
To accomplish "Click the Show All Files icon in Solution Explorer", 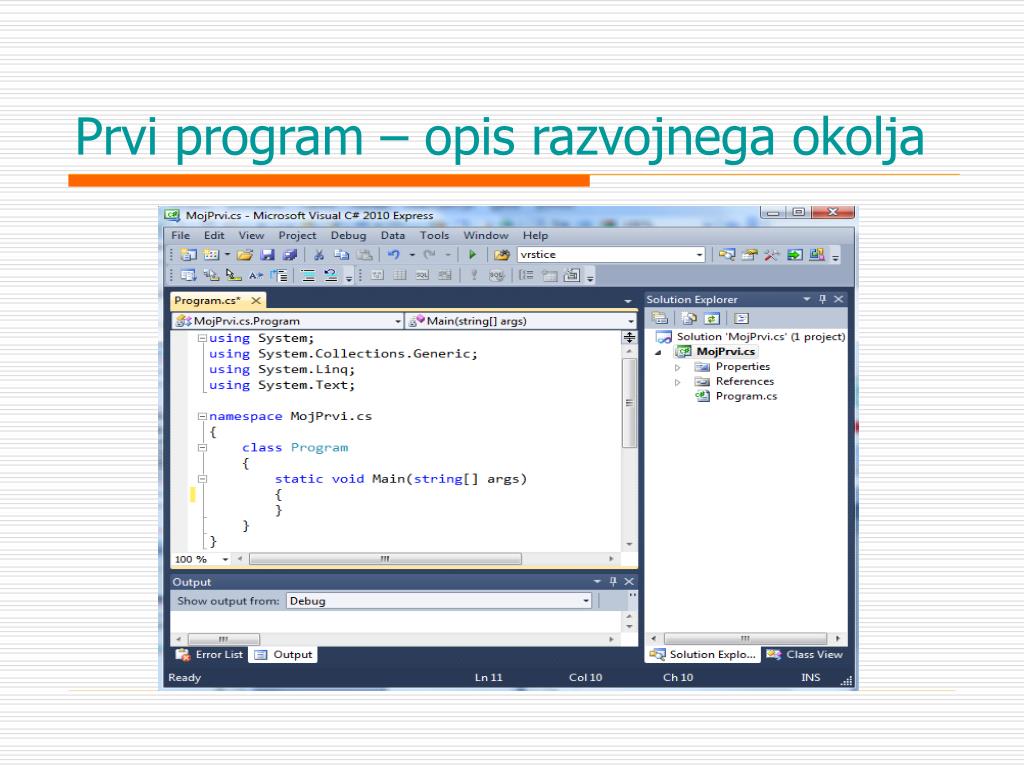I will click(689, 318).
